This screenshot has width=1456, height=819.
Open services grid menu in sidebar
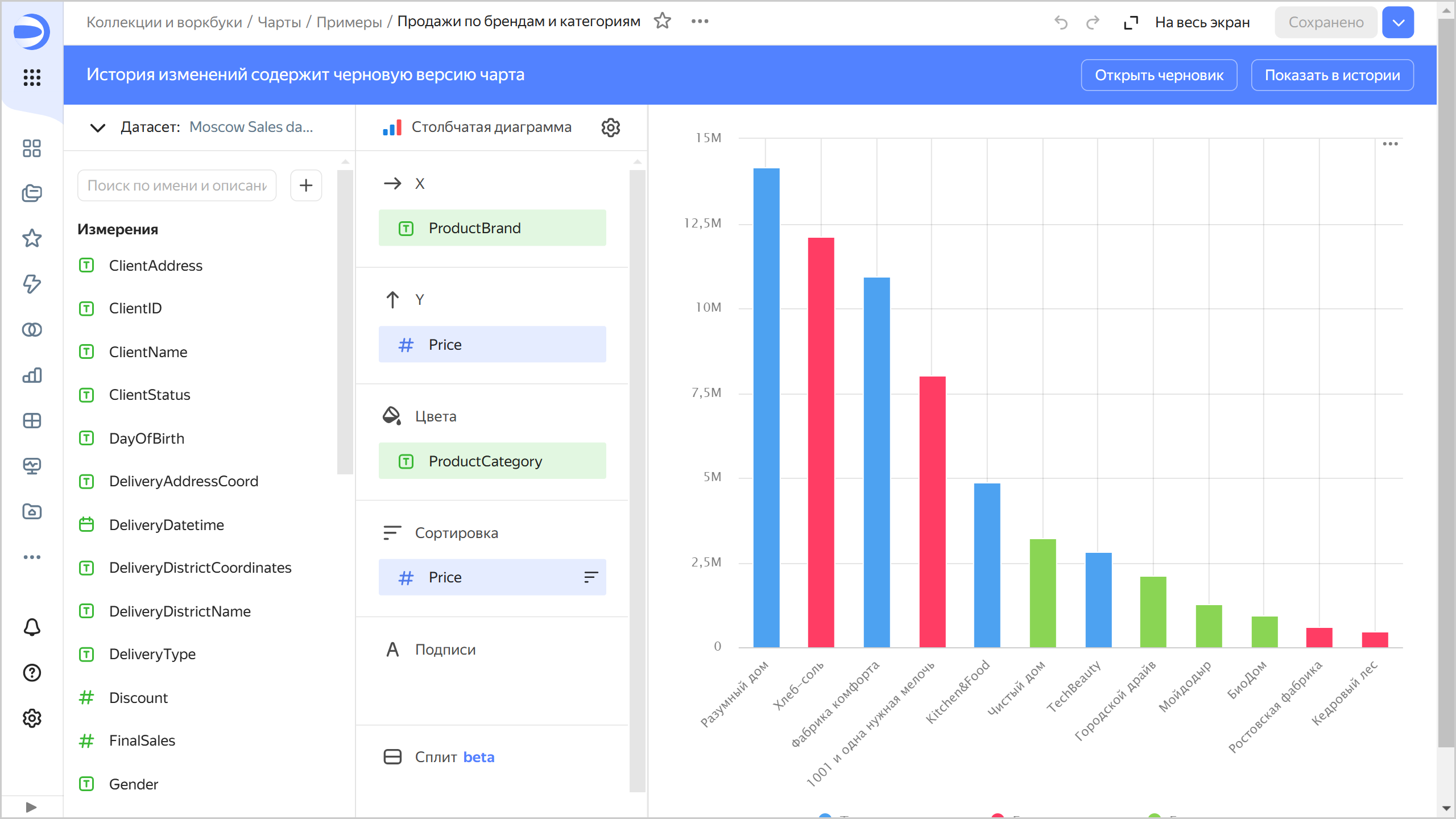point(32,77)
